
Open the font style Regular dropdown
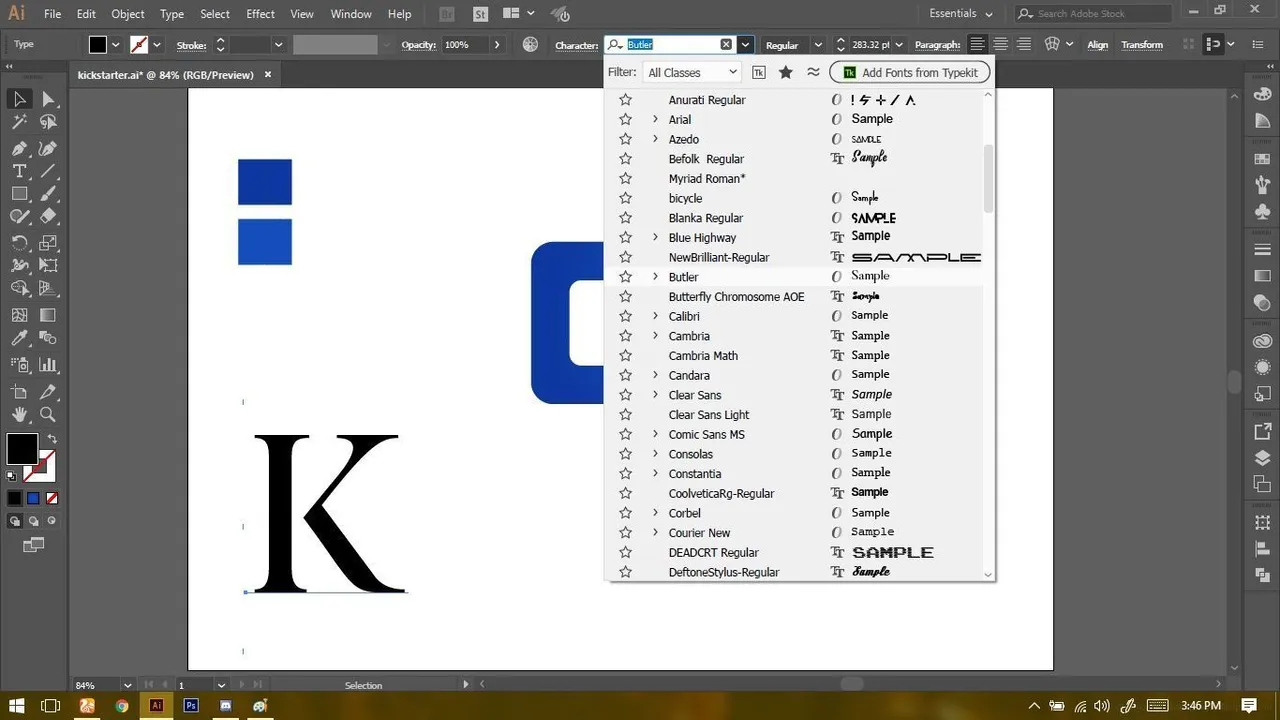[x=817, y=45]
